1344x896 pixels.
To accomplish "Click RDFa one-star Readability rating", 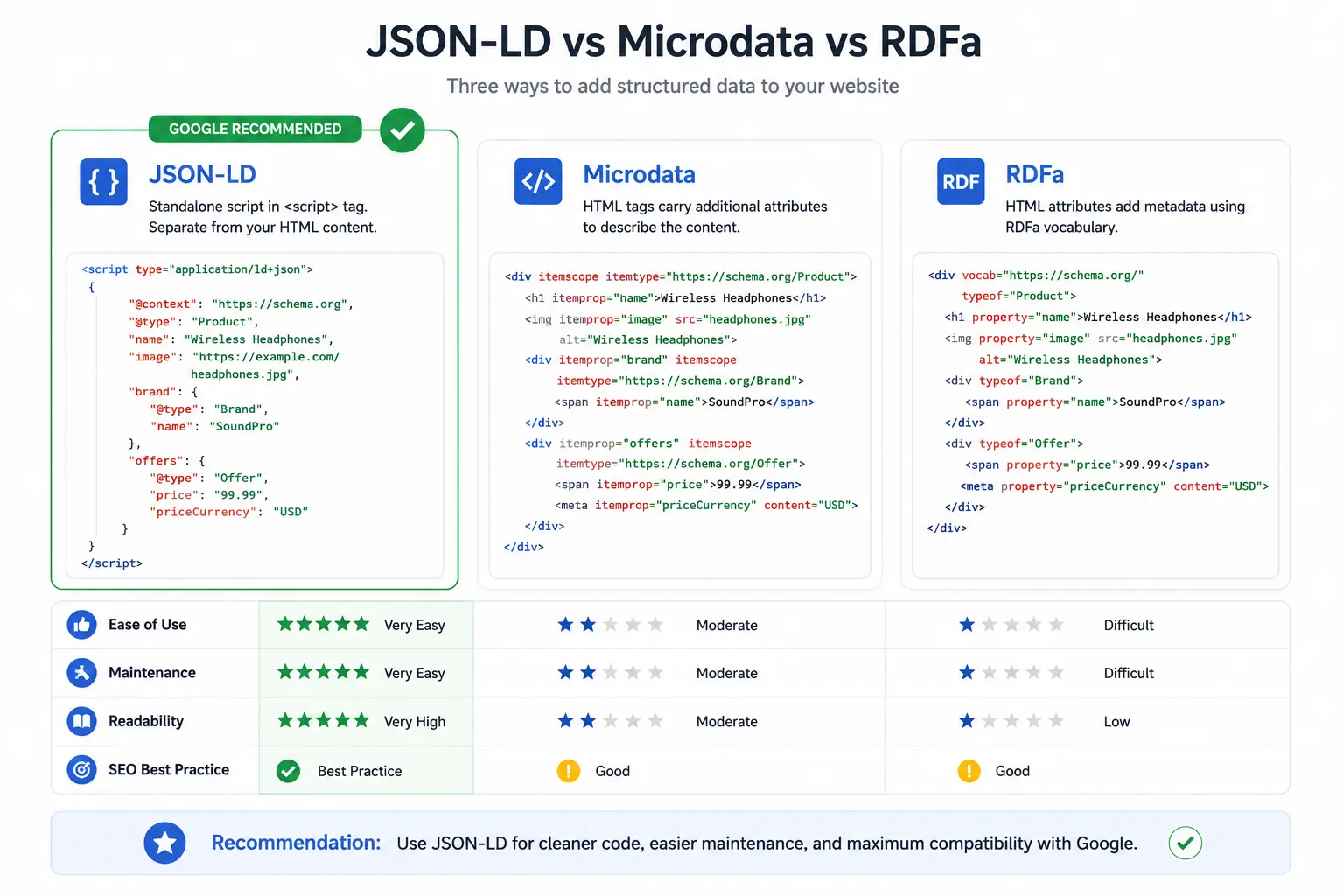I will 1011,721.
